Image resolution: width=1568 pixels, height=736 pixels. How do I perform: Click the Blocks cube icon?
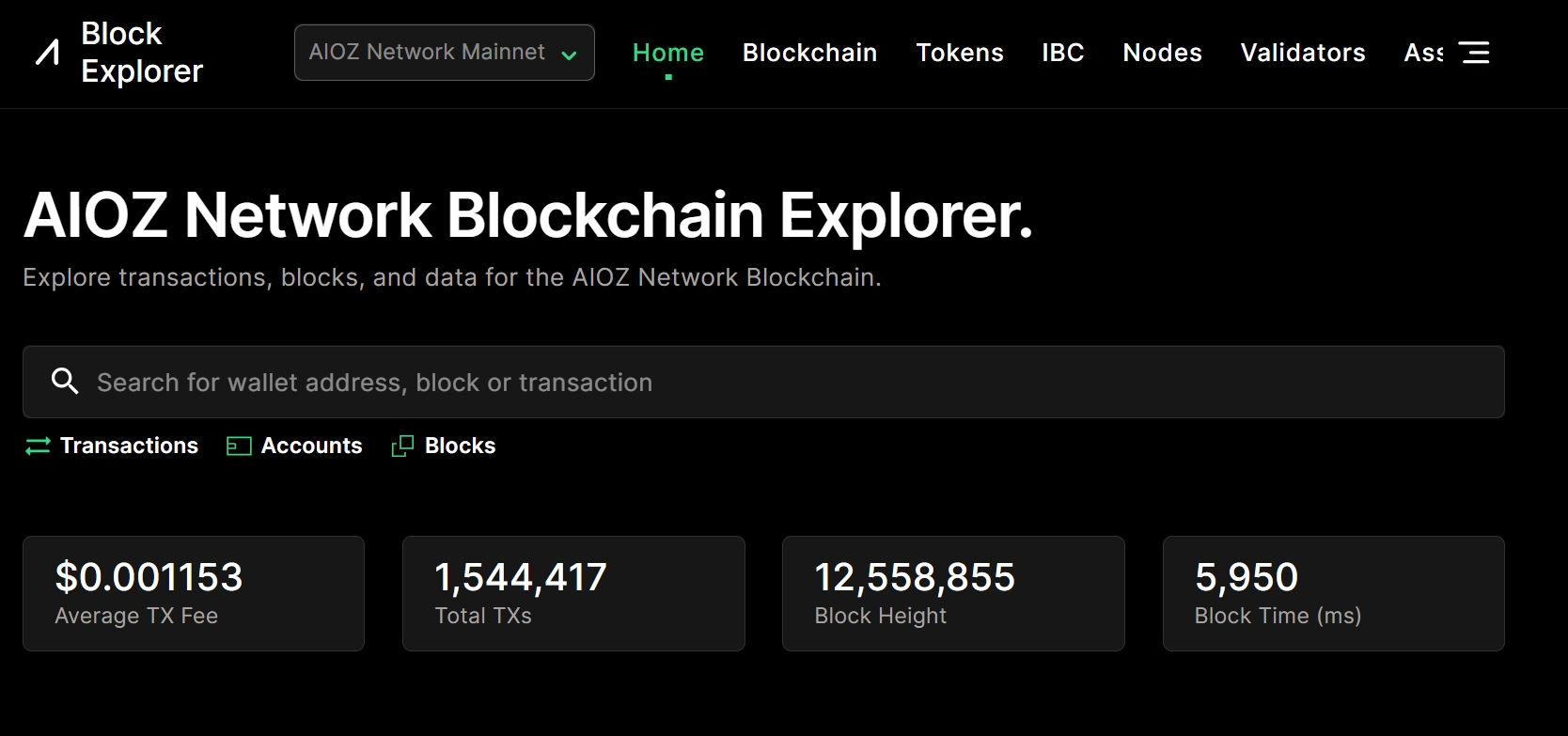coord(402,446)
